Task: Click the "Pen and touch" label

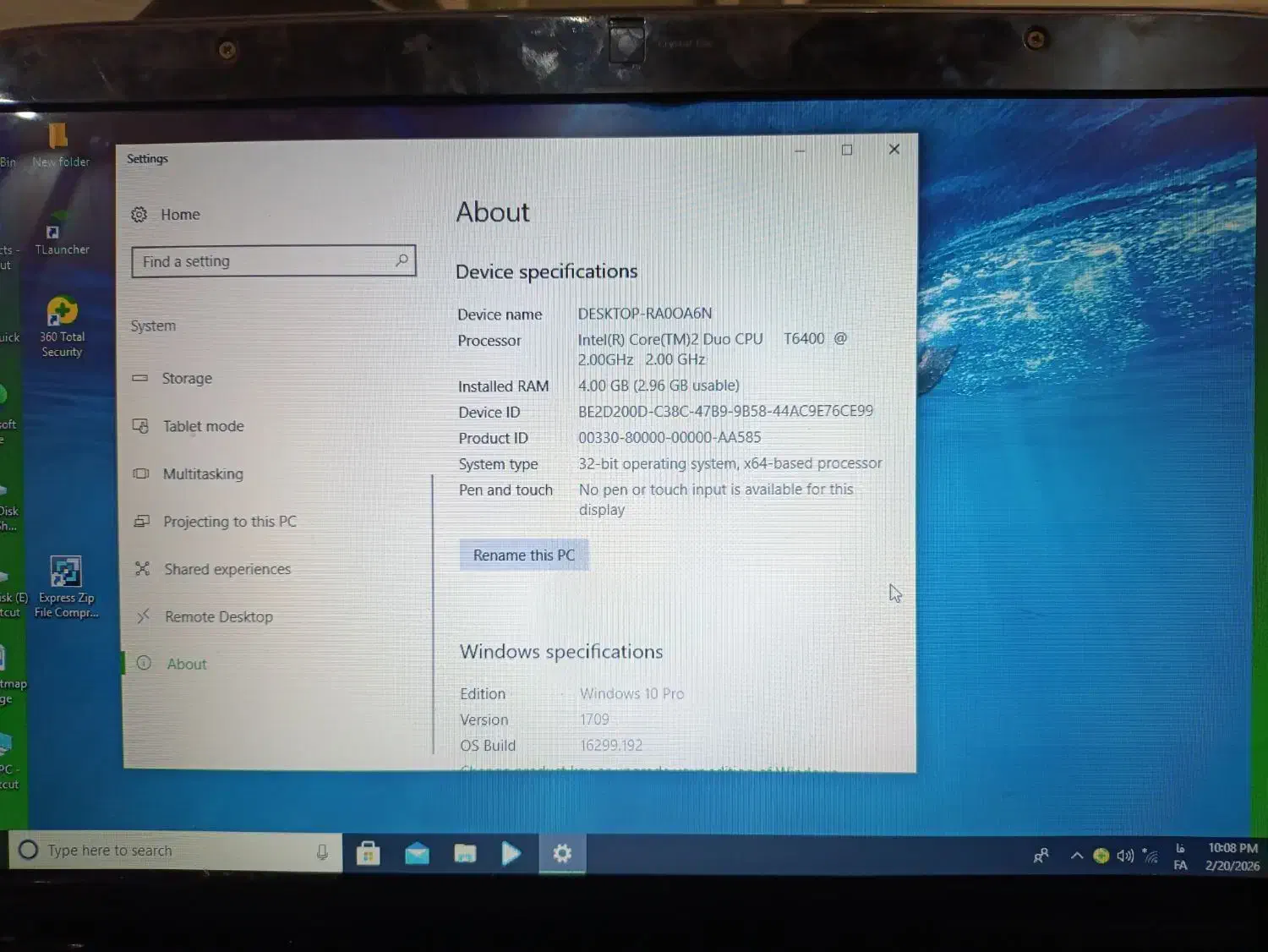Action: coord(506,490)
